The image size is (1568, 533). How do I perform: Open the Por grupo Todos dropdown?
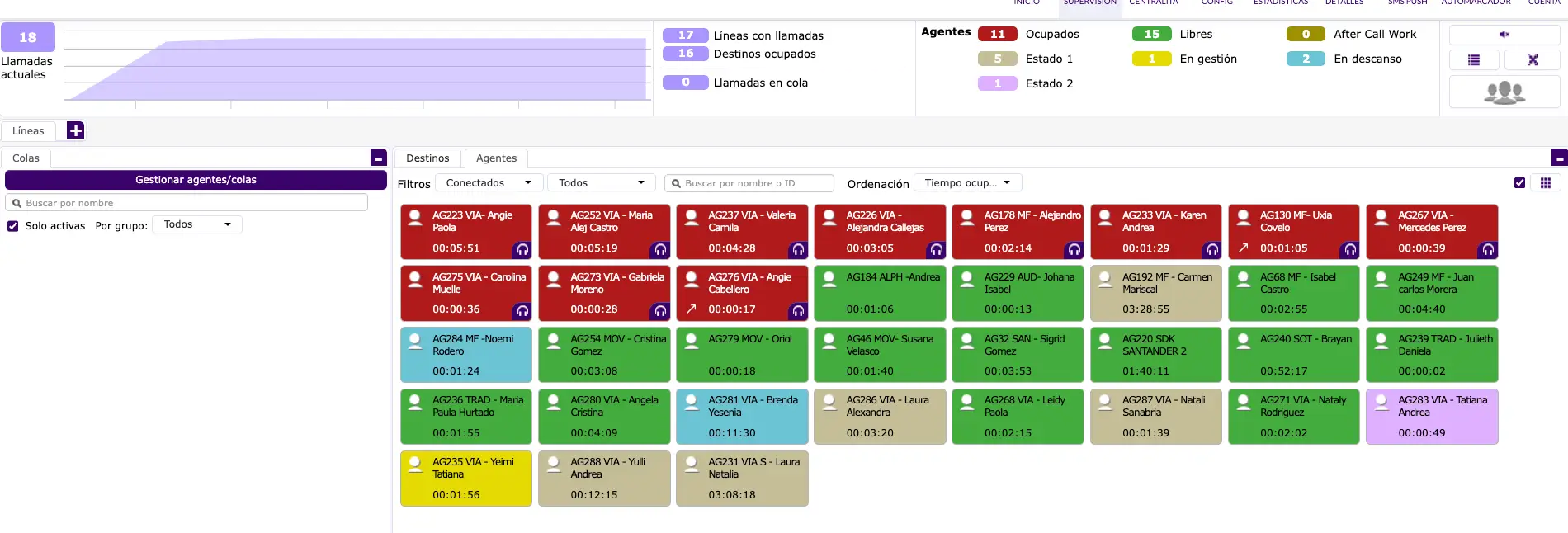click(x=196, y=224)
